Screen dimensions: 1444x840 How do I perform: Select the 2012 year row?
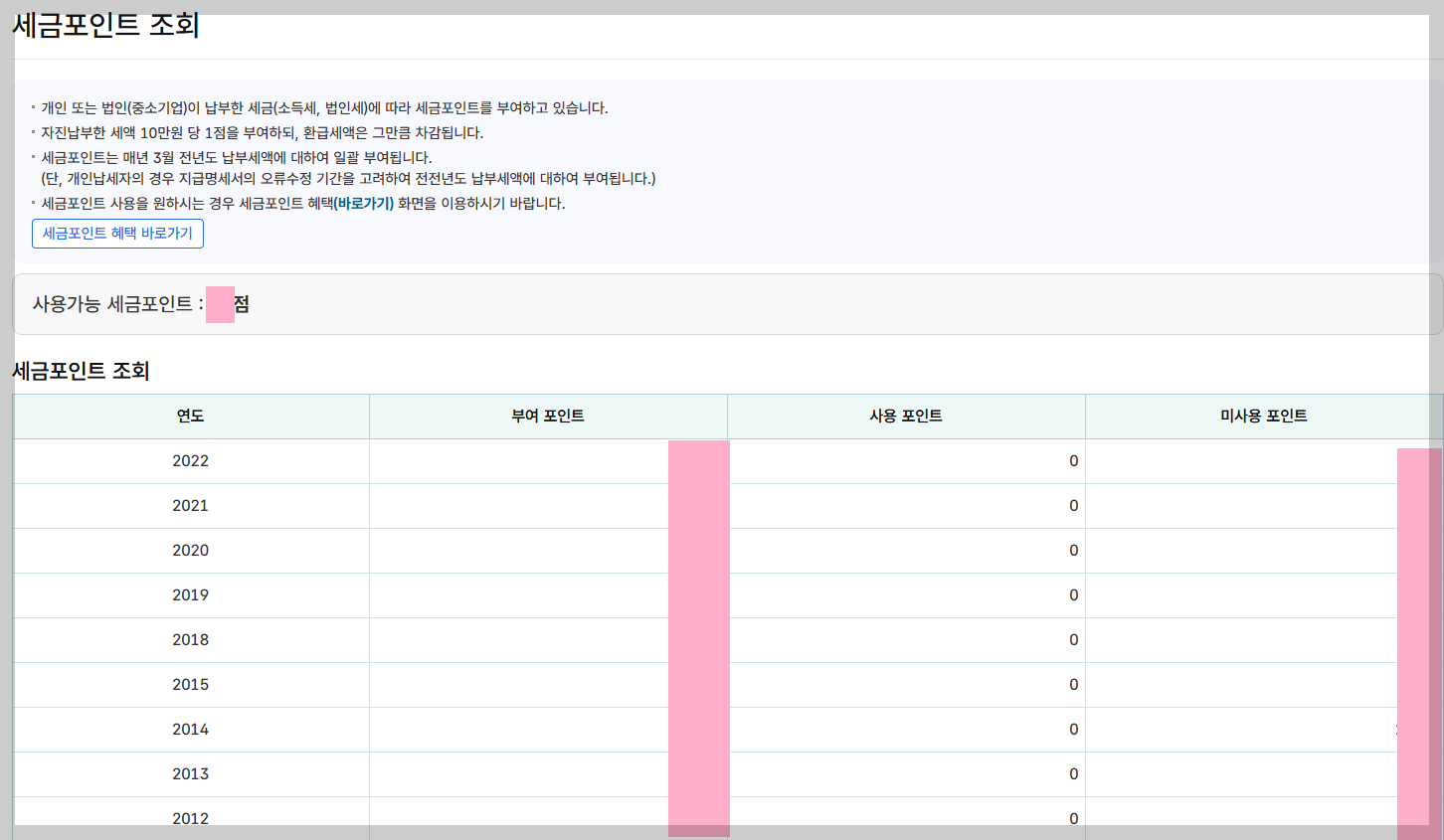(x=190, y=818)
